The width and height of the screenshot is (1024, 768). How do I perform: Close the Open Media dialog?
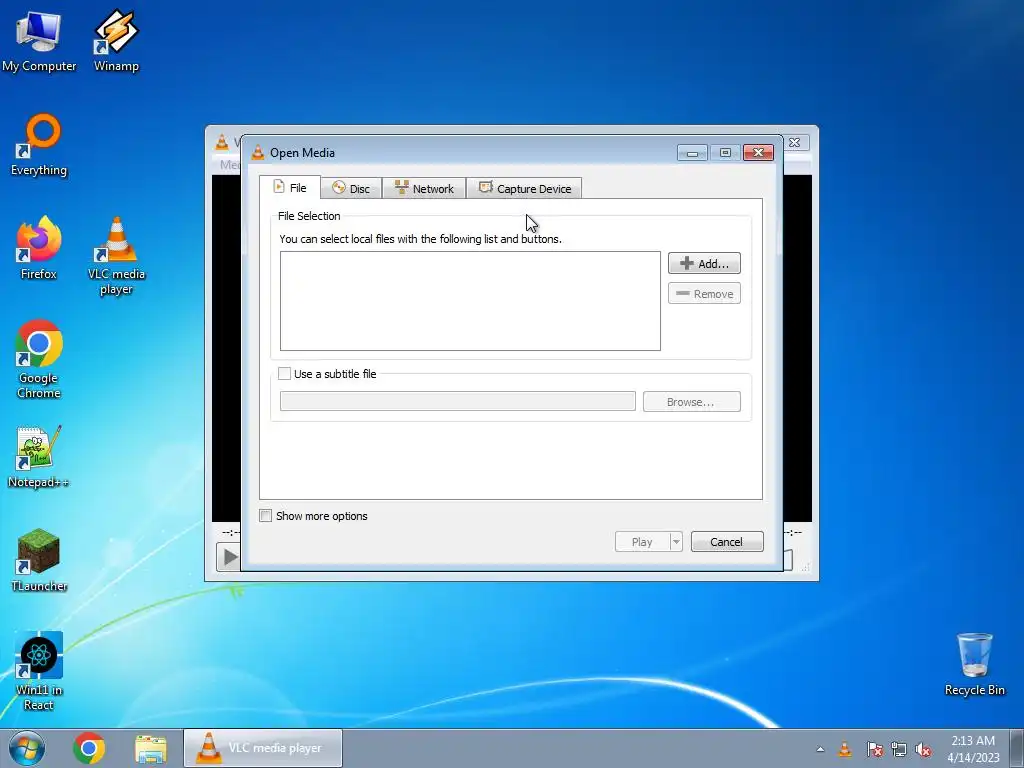758,153
